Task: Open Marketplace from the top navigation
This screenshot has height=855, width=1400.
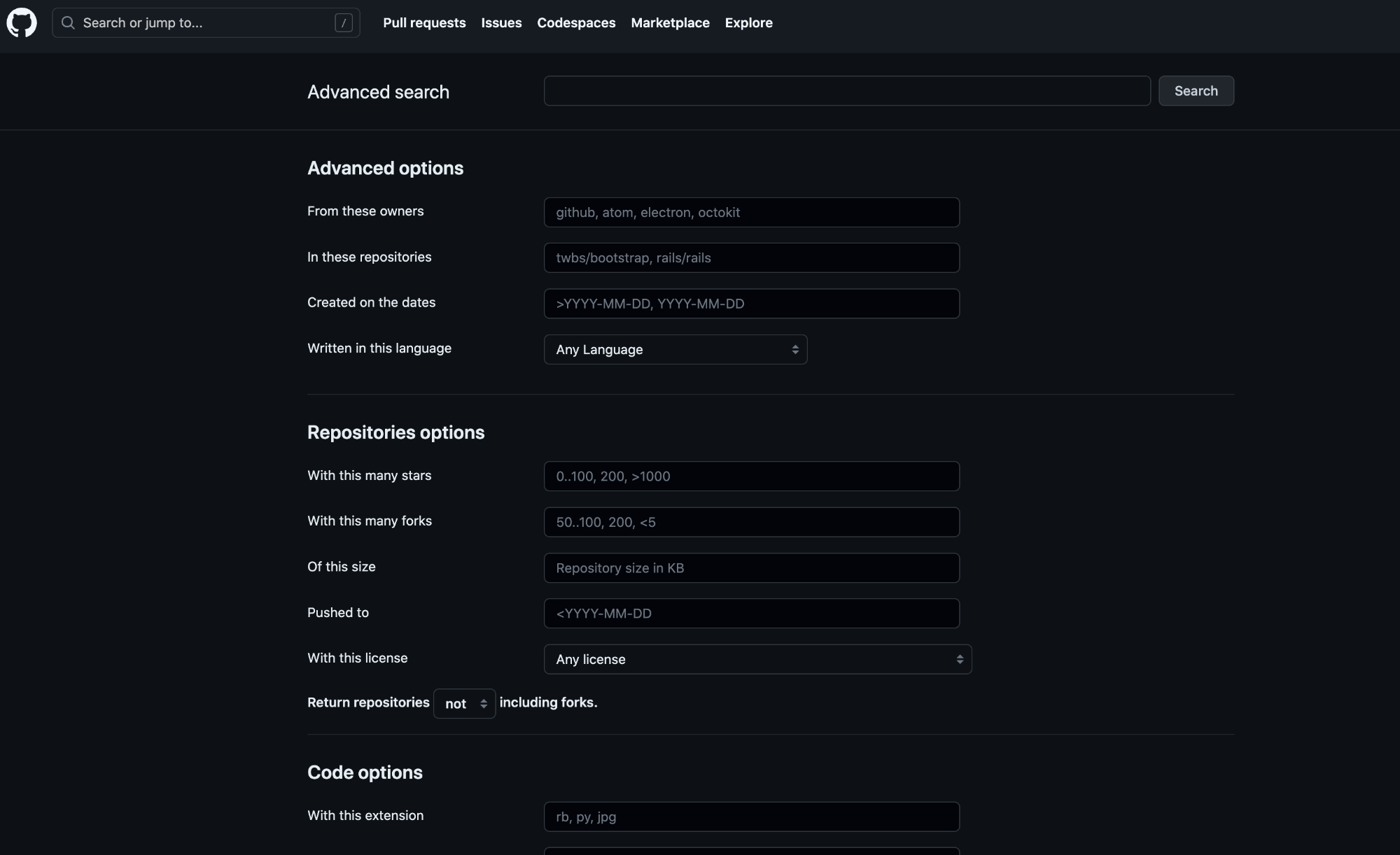Action: point(670,23)
